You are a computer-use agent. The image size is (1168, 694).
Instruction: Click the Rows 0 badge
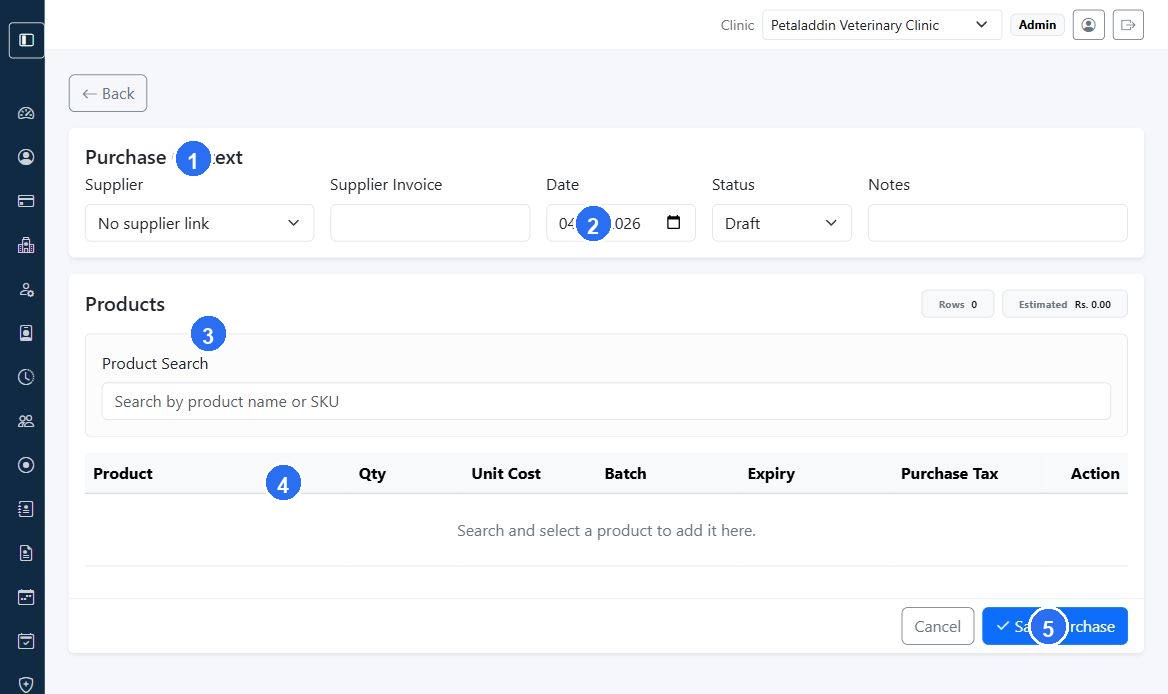click(x=957, y=305)
